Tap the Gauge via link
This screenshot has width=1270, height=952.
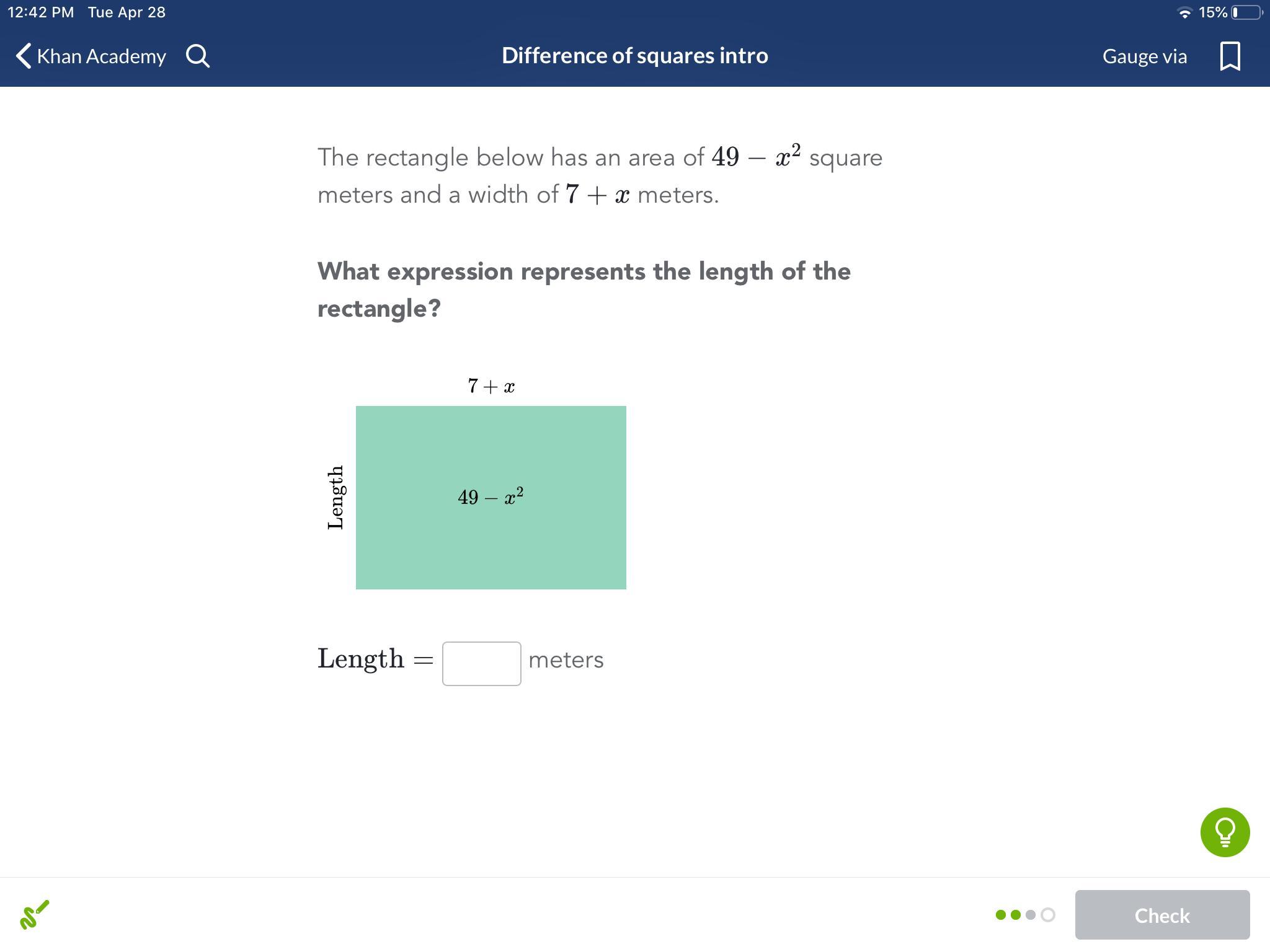(x=1144, y=56)
